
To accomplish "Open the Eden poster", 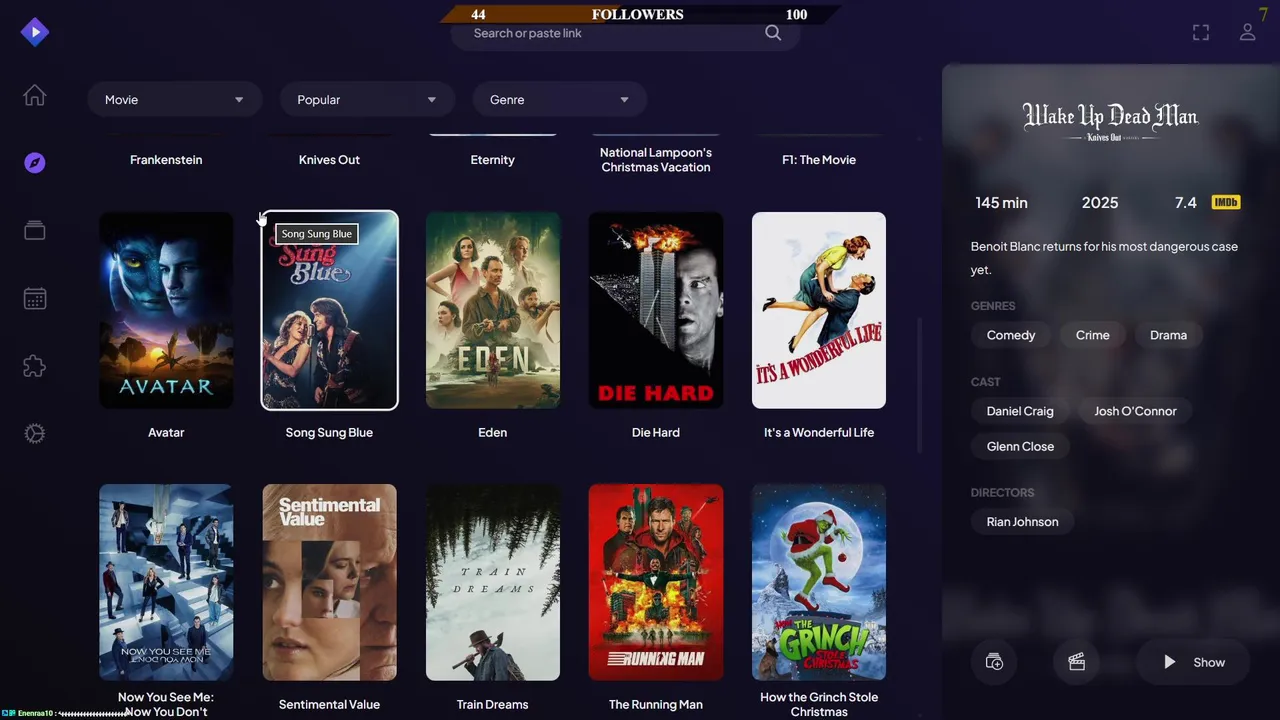I will pyautogui.click(x=493, y=310).
